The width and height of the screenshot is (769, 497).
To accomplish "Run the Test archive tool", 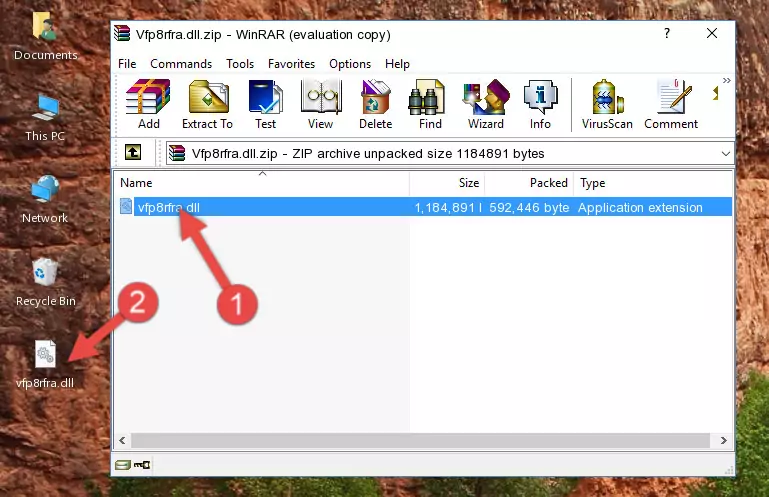I will click(x=265, y=105).
